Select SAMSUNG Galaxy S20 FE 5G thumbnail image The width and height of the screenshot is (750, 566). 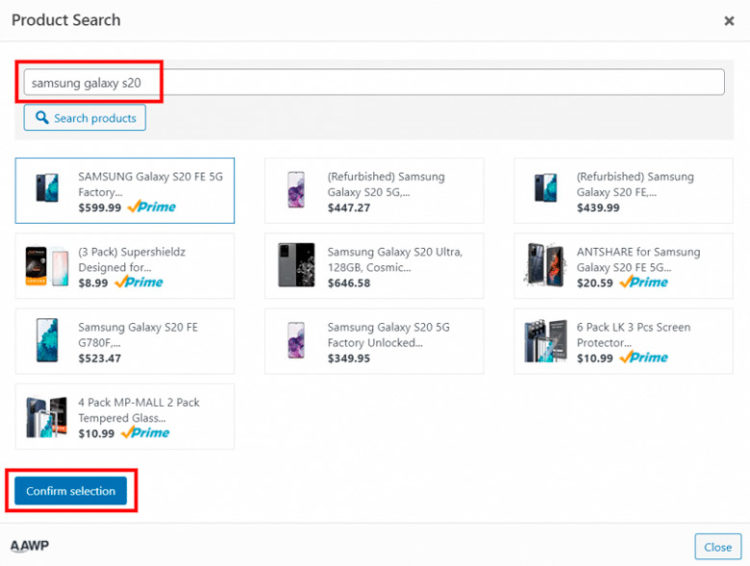coord(47,188)
